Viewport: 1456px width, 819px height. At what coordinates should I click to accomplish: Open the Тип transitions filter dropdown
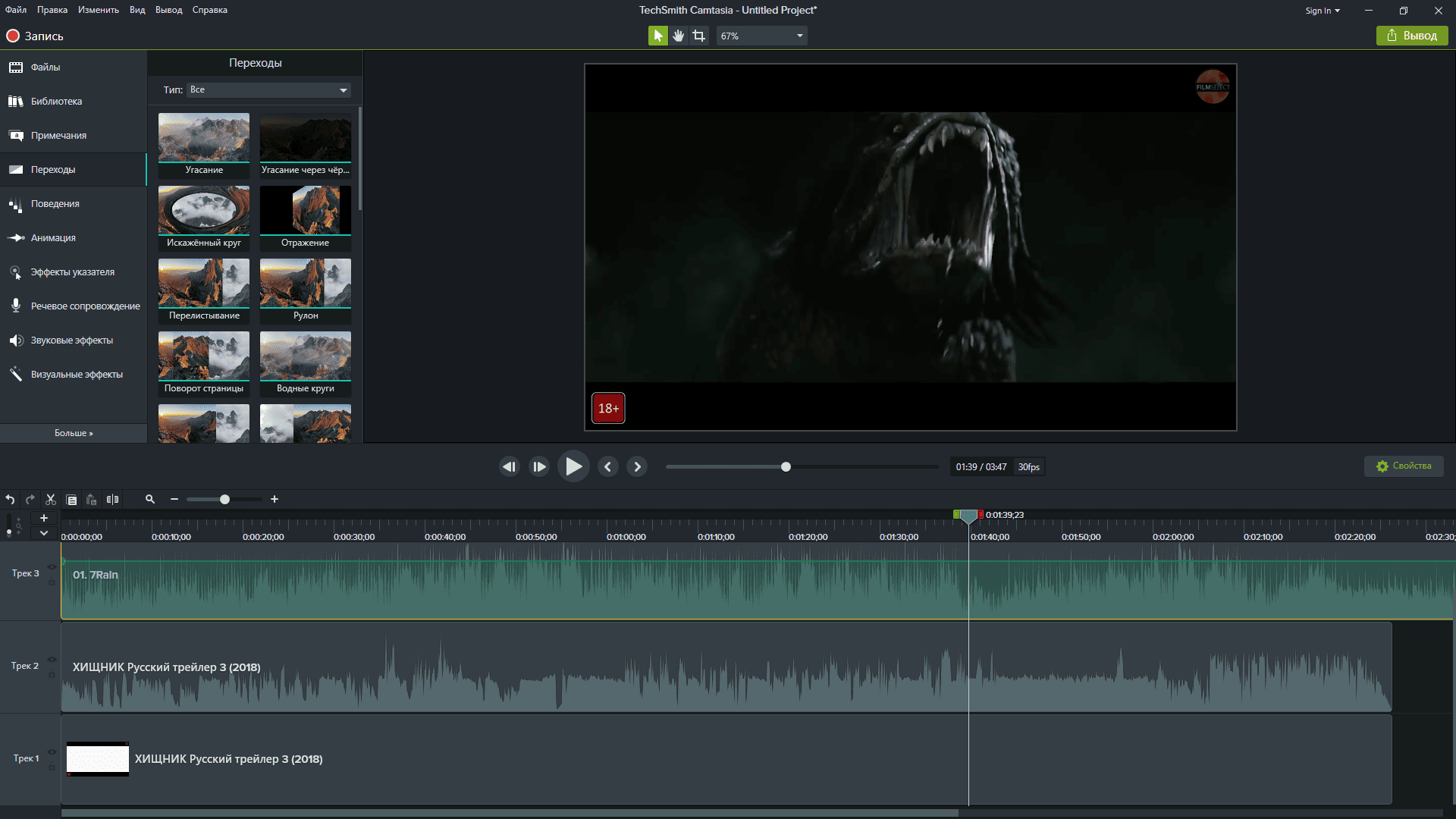pyautogui.click(x=268, y=89)
